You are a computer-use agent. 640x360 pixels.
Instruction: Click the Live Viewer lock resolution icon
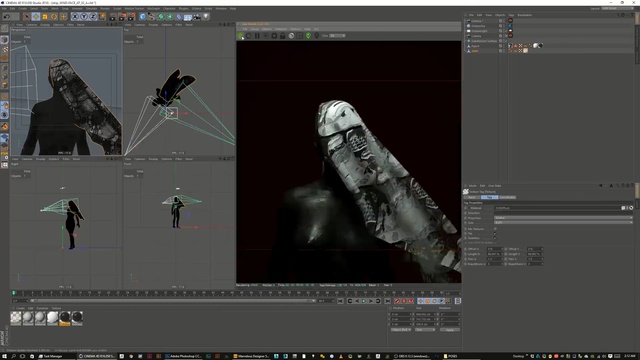(282, 36)
